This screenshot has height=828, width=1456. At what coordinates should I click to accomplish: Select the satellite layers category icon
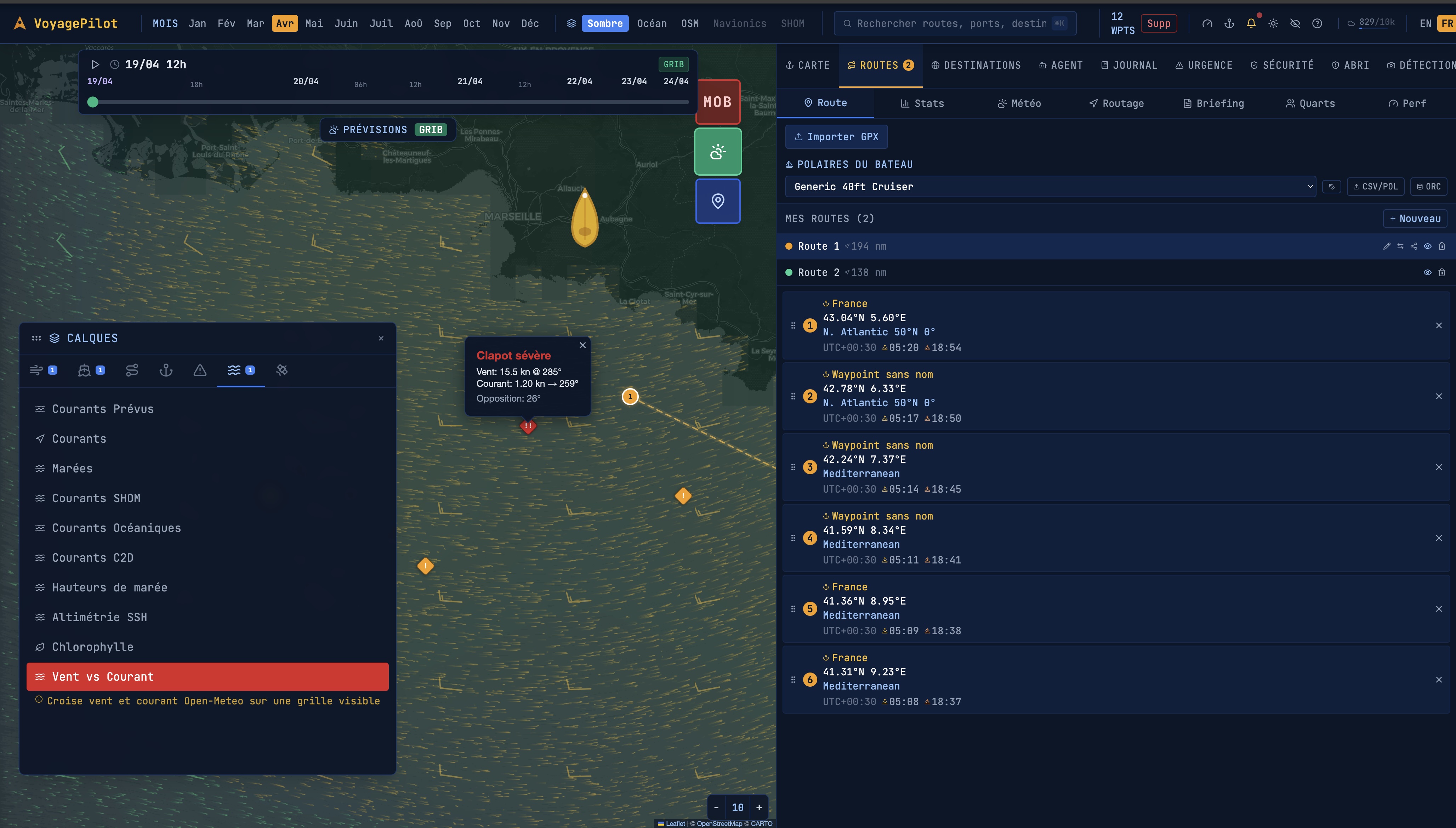click(282, 370)
